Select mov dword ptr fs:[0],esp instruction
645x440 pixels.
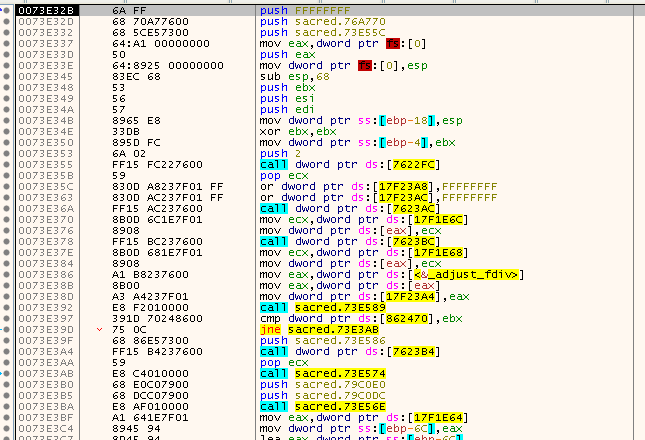(x=343, y=65)
